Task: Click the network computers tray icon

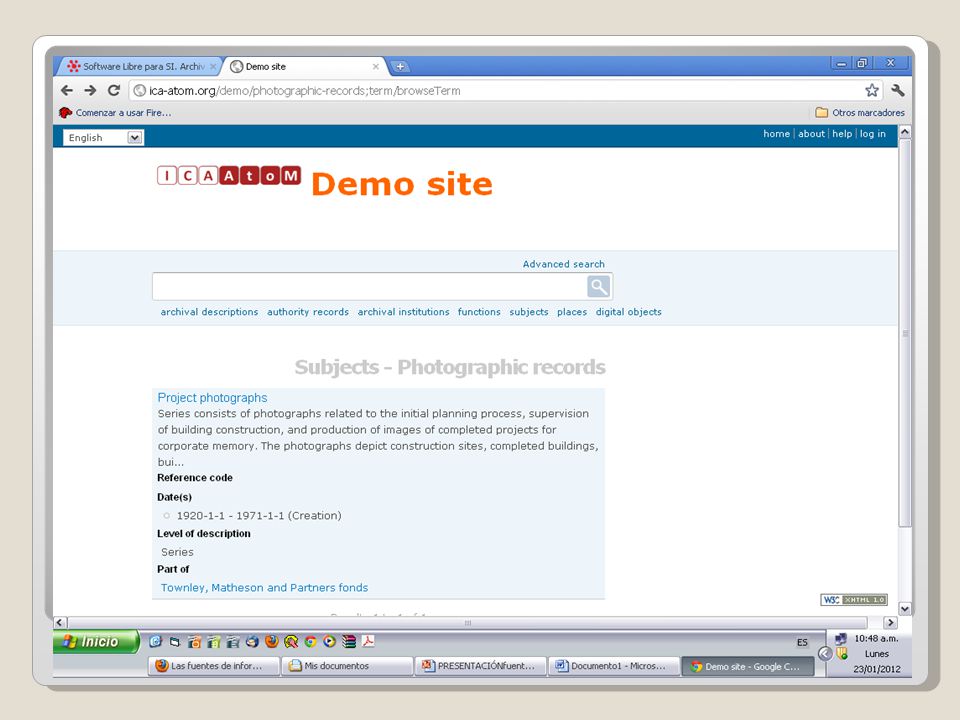Action: 841,639
